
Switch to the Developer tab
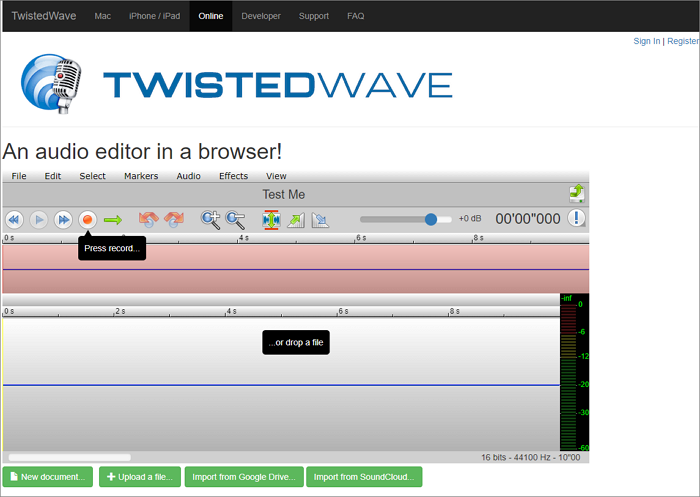coord(261,16)
